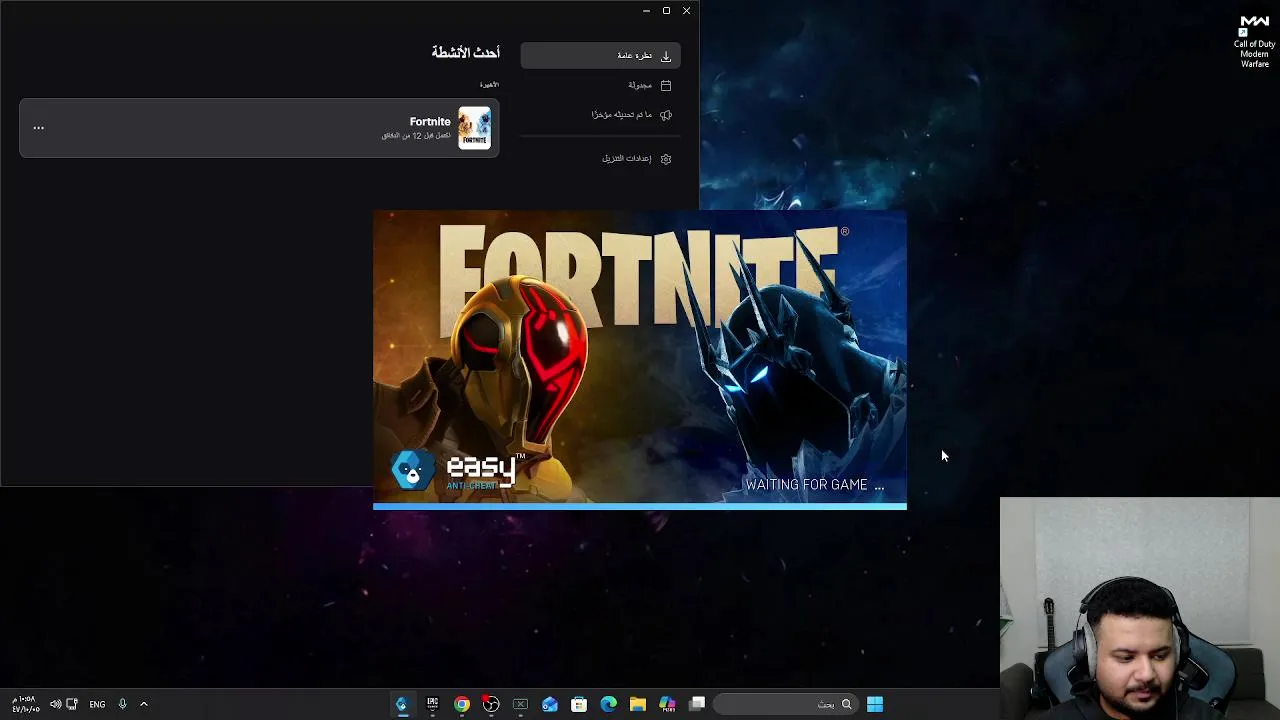Open Epic Games Launcher from the taskbar

432,704
